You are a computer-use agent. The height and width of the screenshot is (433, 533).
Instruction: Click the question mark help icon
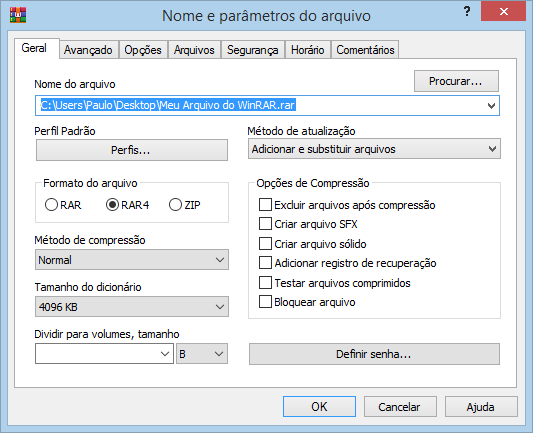467,12
